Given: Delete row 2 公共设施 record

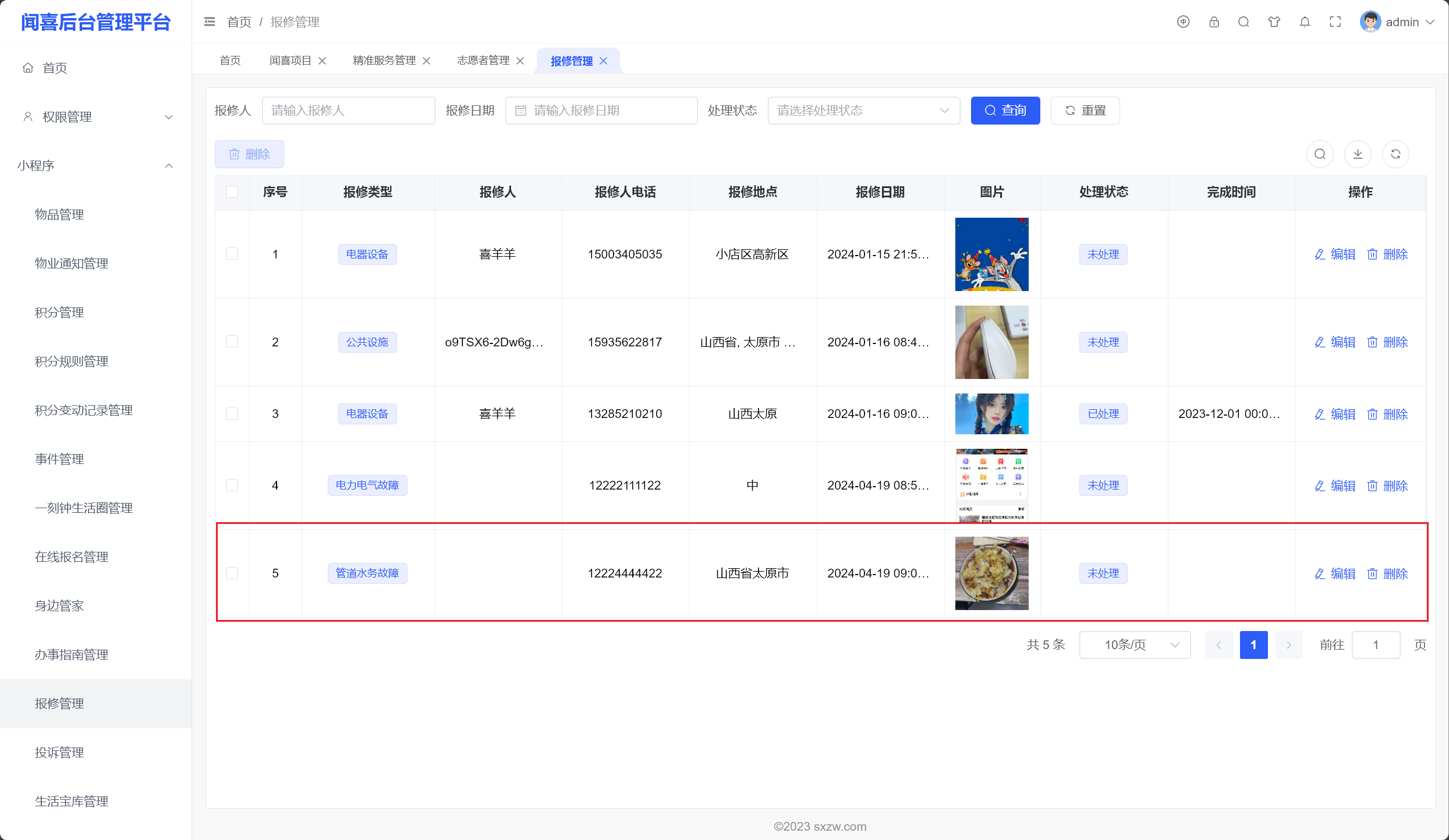Looking at the screenshot, I should tap(1388, 342).
